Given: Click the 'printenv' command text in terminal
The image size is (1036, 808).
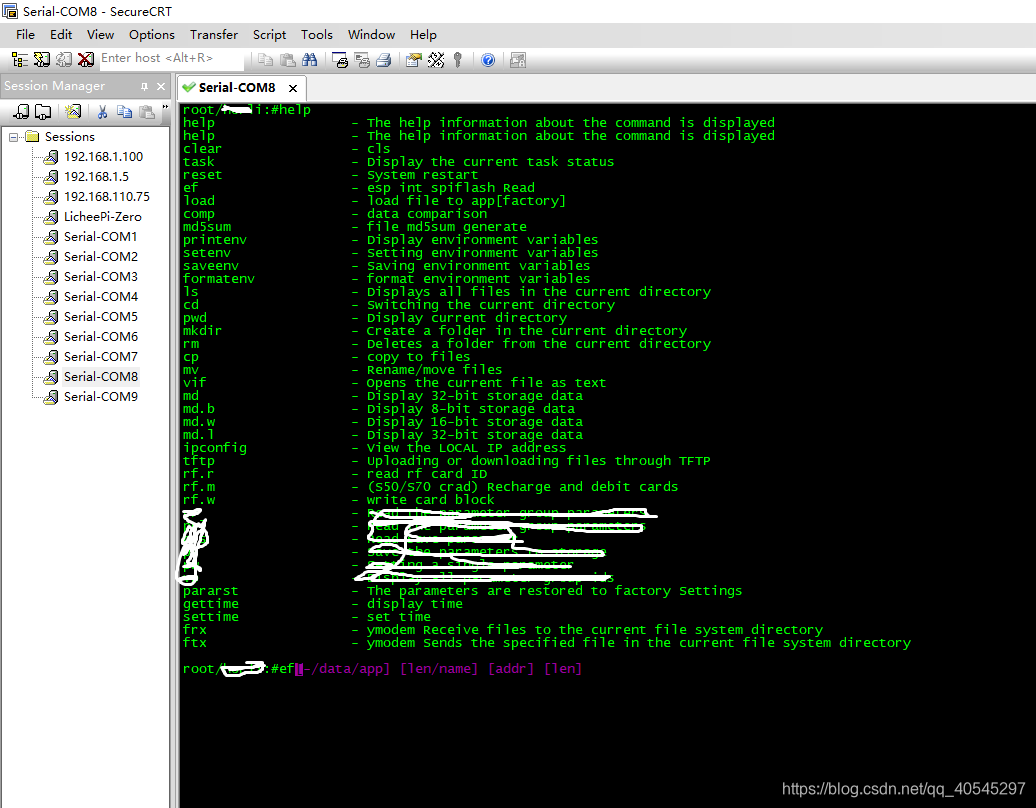Looking at the screenshot, I should [x=215, y=240].
